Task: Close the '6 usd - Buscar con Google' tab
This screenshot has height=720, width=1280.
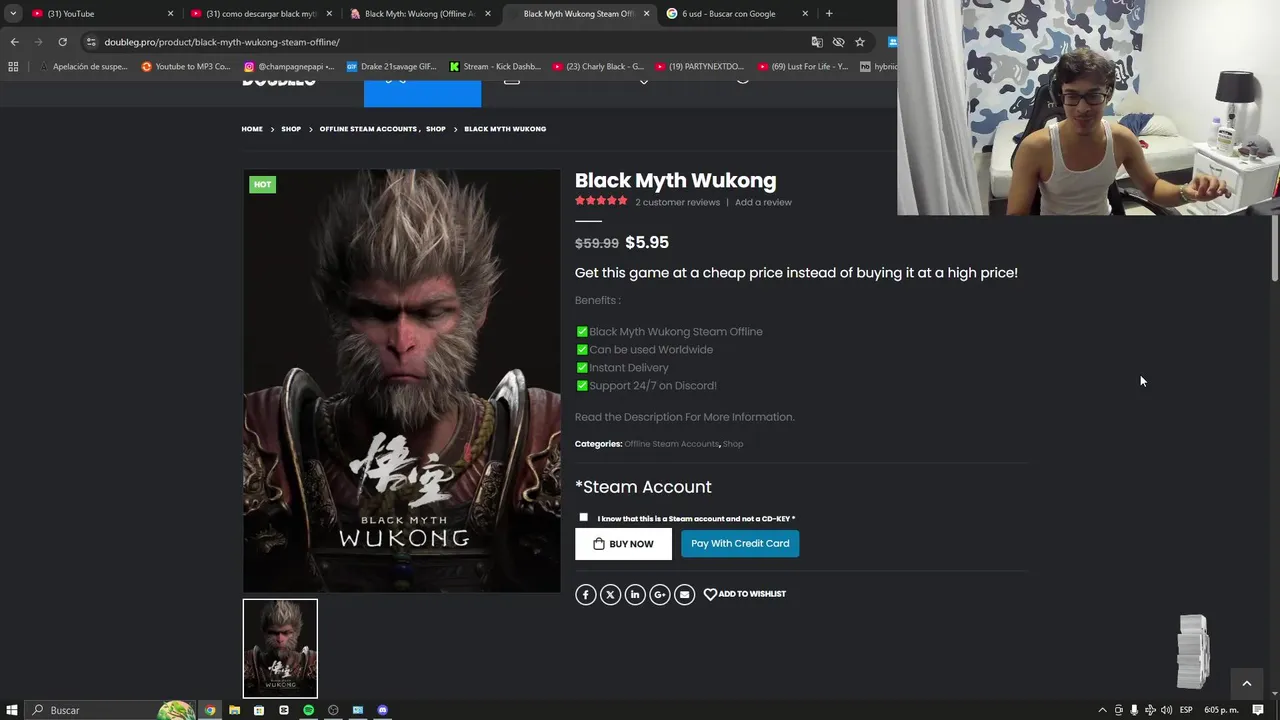Action: pos(805,14)
